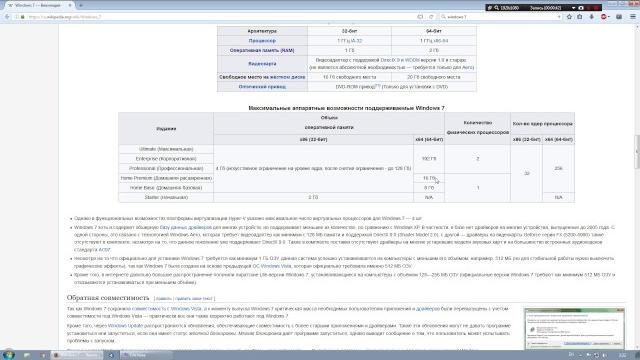
Task: Click the '192 ГБ' memory cell
Action: point(429,159)
